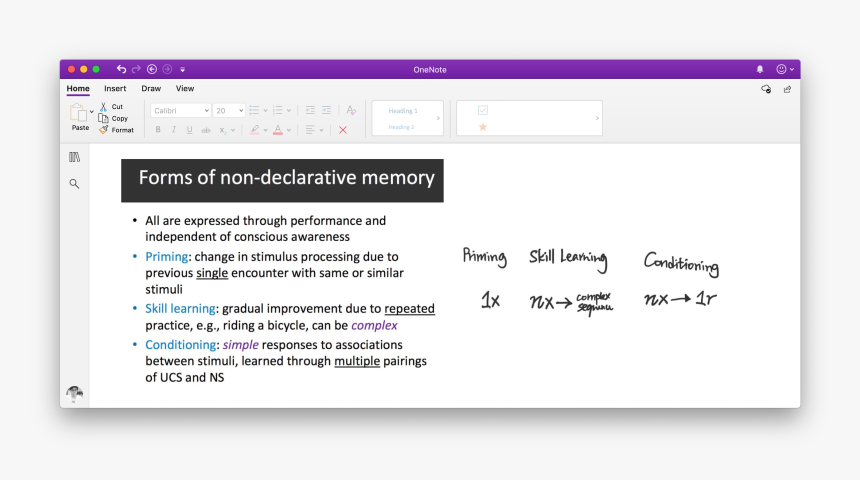Click the search magnifier in the sidebar
The image size is (860, 480).
(x=74, y=184)
